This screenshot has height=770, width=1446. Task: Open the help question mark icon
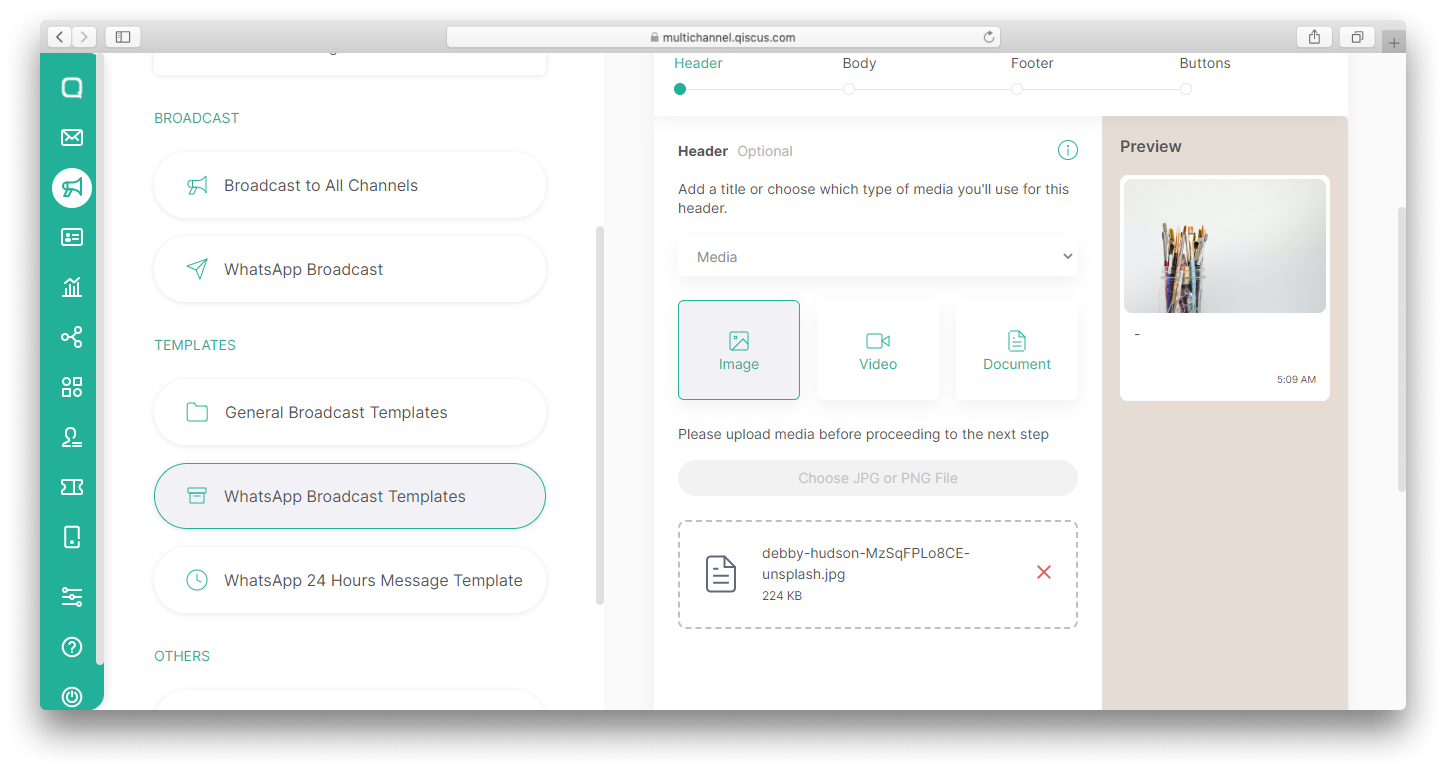72,647
